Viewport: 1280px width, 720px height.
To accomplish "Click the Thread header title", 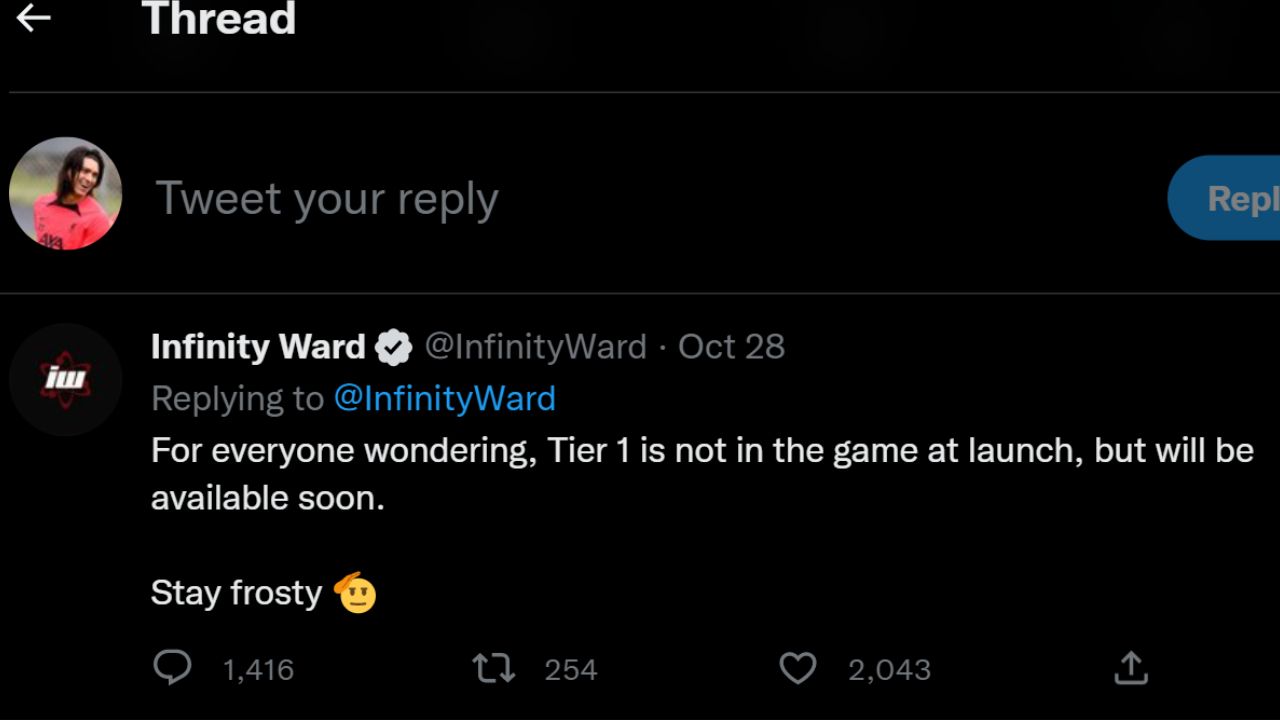I will [219, 19].
